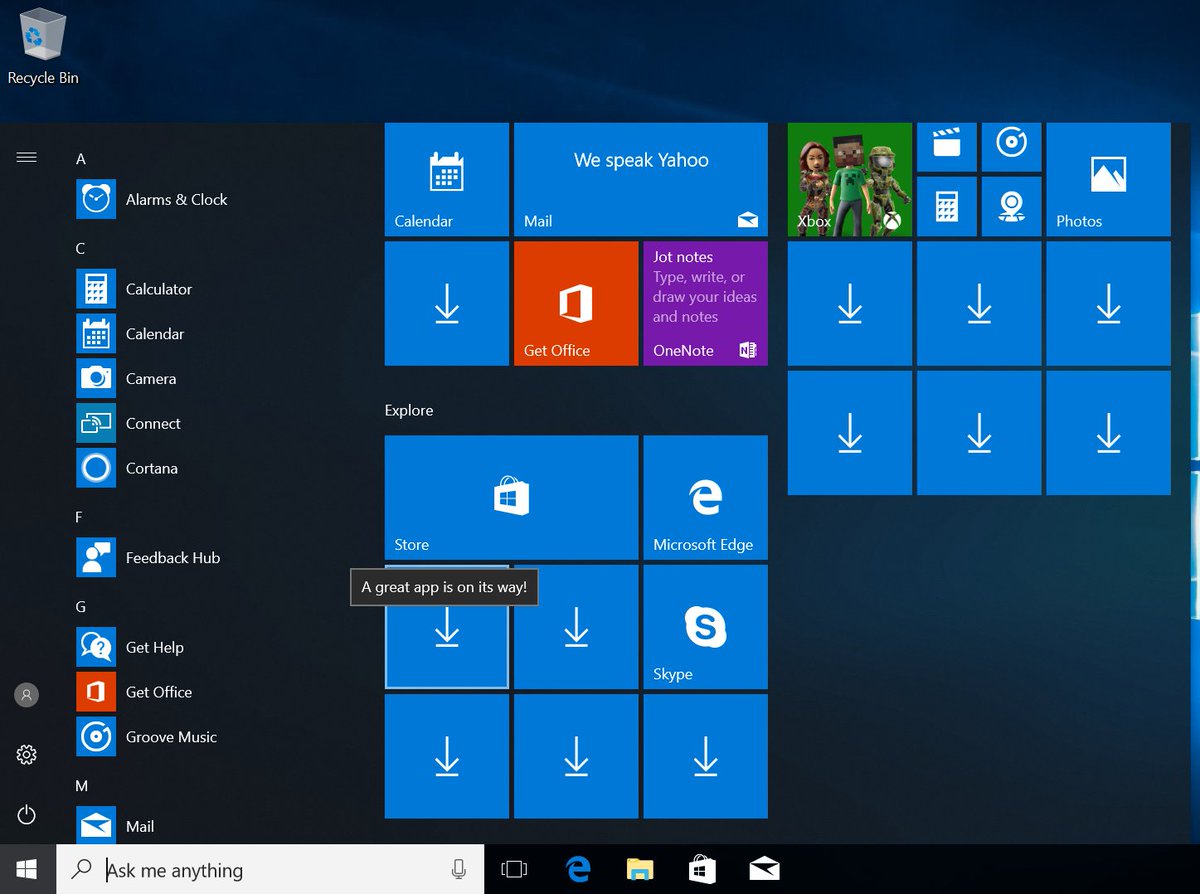This screenshot has height=894, width=1200.
Task: Click the highlighted download tile under the tooltip
Action: (x=447, y=627)
